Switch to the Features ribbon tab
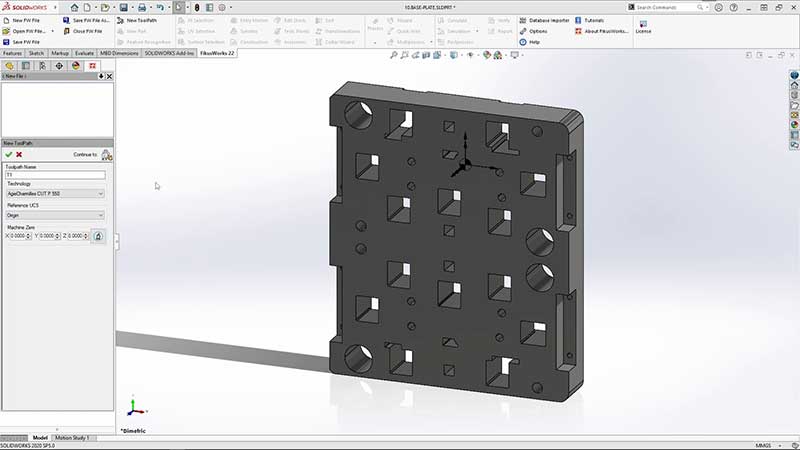This screenshot has width=800, height=450. coord(12,53)
